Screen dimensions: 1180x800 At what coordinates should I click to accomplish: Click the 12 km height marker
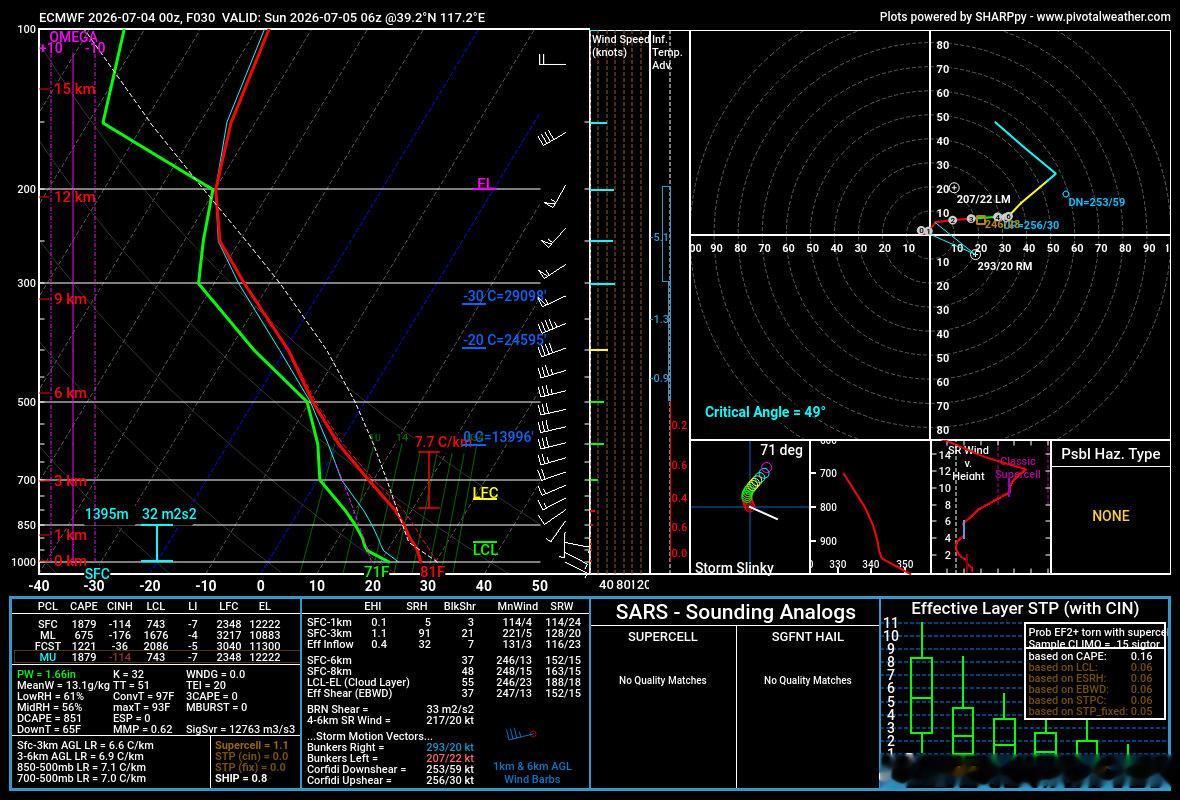click(75, 197)
